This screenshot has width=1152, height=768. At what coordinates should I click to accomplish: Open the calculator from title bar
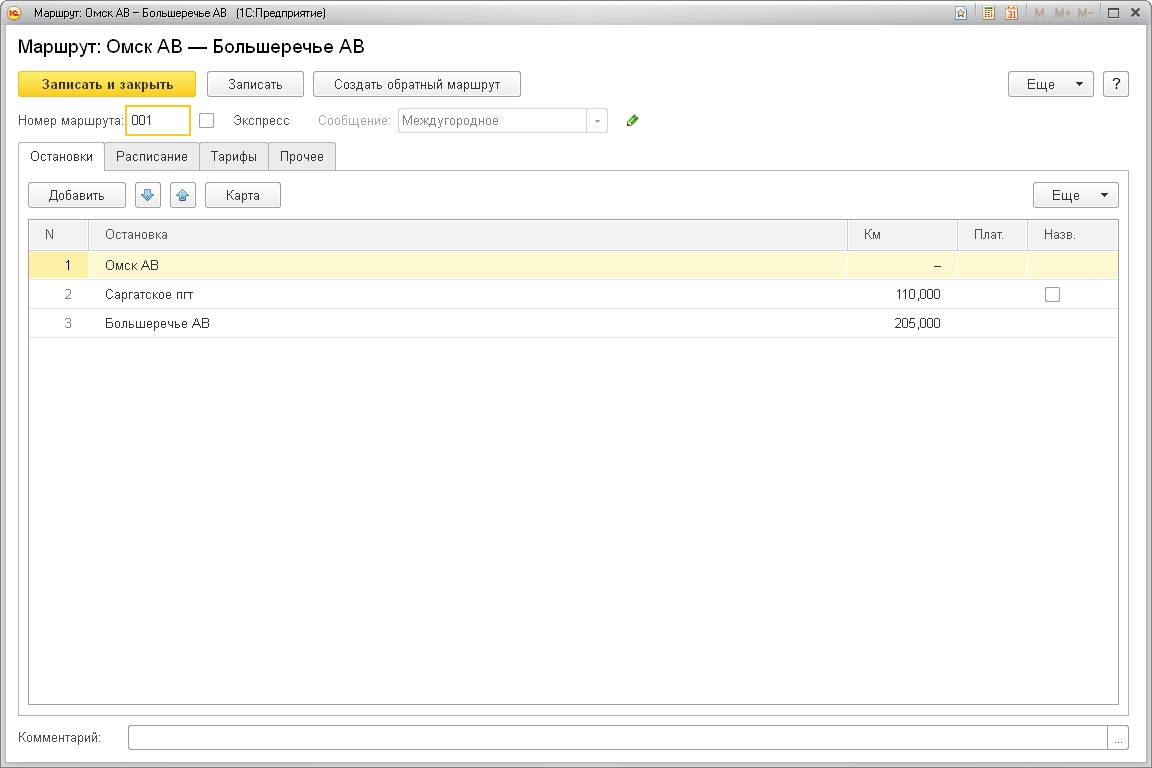coord(988,13)
